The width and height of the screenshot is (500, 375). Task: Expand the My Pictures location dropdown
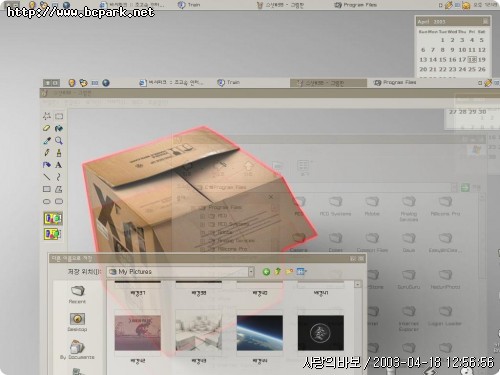(x=251, y=272)
